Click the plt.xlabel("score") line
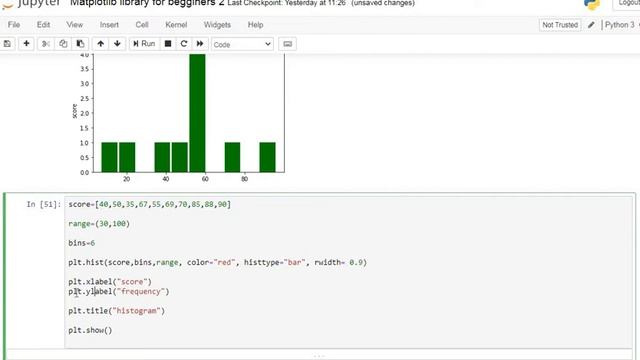 pos(110,282)
